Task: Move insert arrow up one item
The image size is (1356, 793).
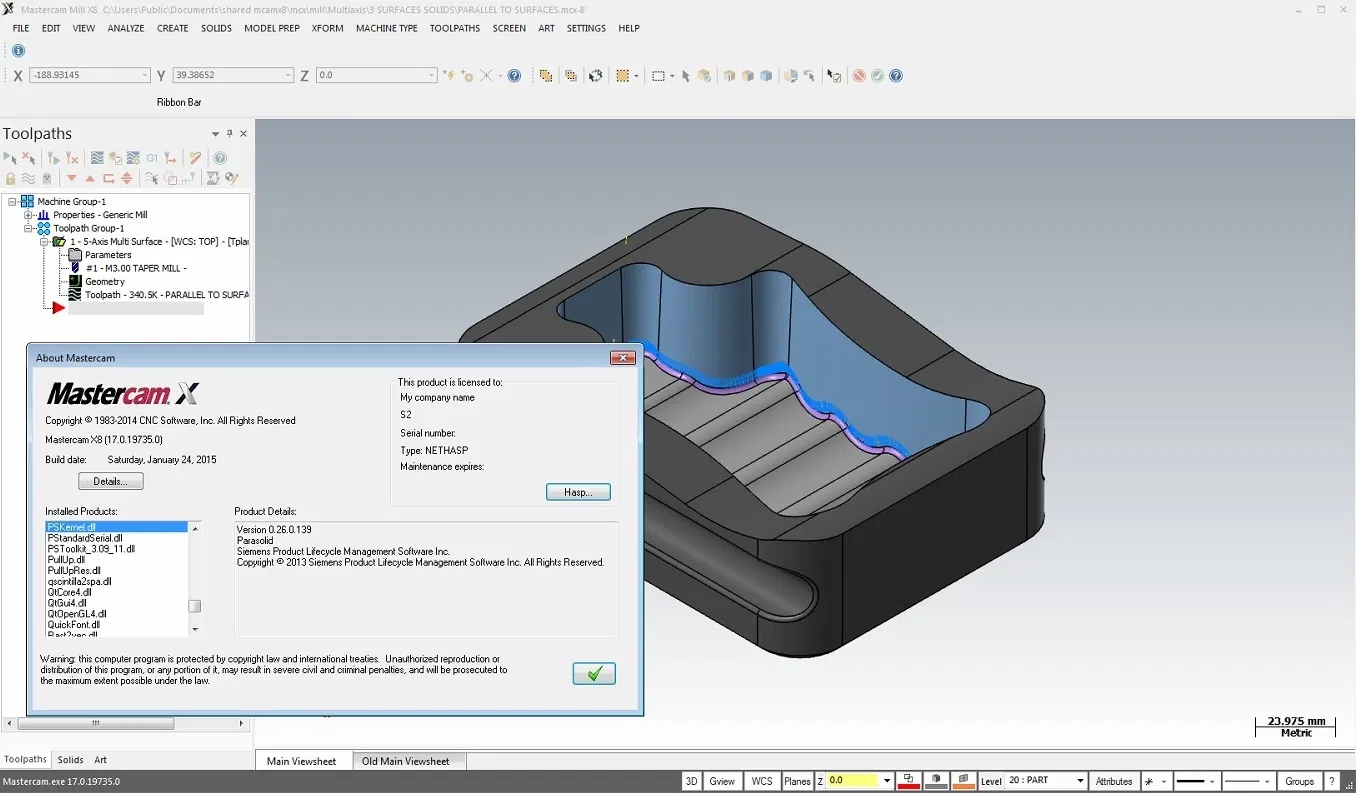Action: [x=90, y=179]
